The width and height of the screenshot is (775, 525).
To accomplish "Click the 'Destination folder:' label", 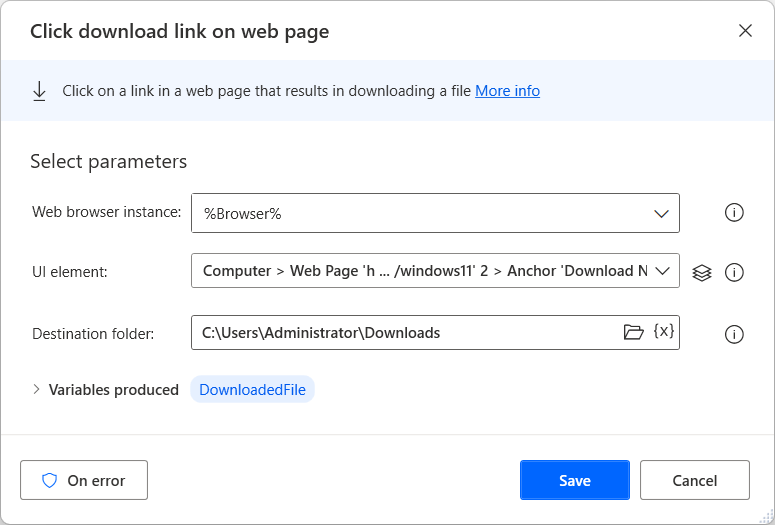I will (93, 334).
